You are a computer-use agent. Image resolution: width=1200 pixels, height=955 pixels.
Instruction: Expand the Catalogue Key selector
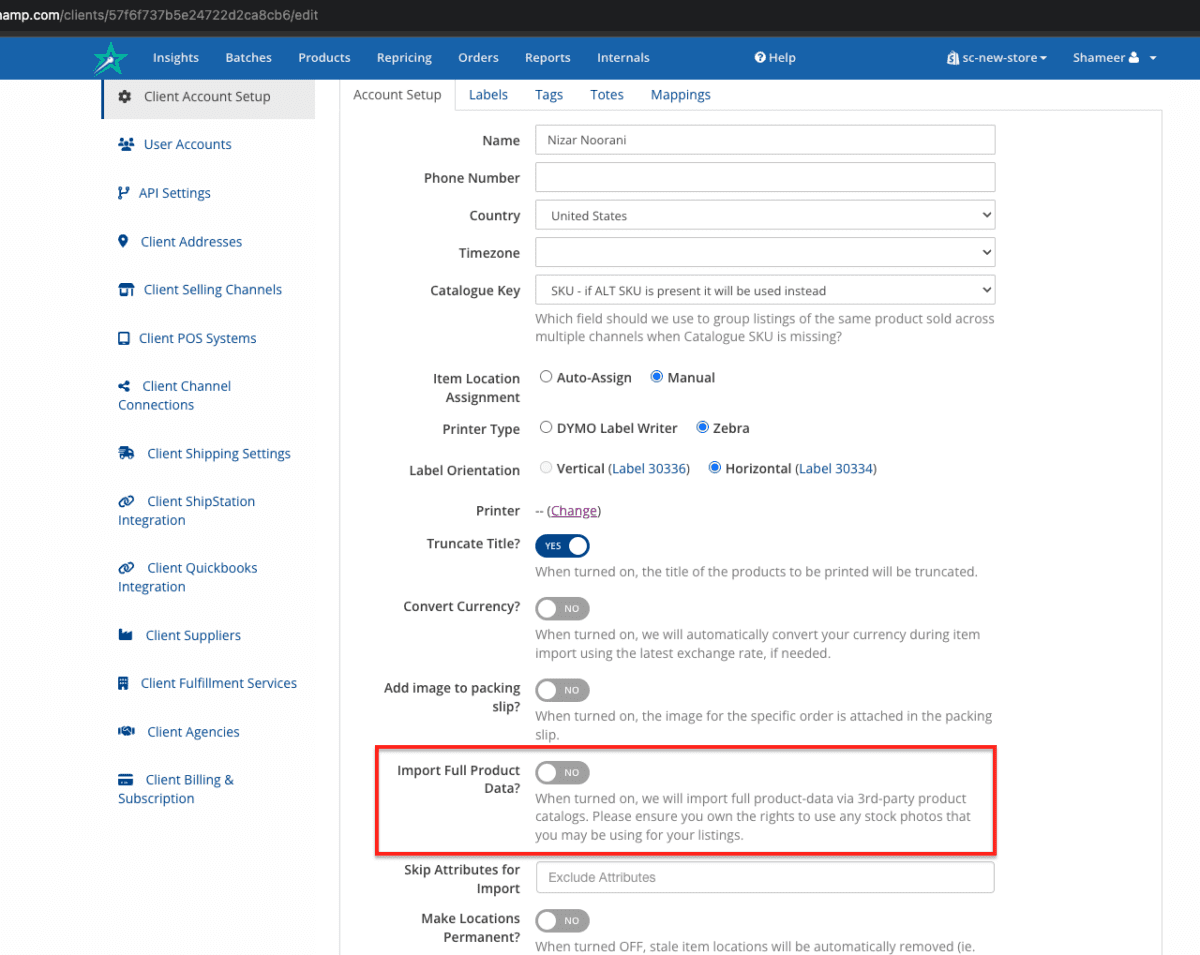765,289
